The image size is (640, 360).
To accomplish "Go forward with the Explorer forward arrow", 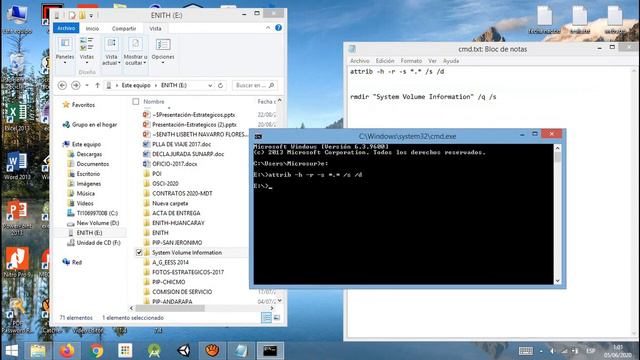I will coord(76,85).
